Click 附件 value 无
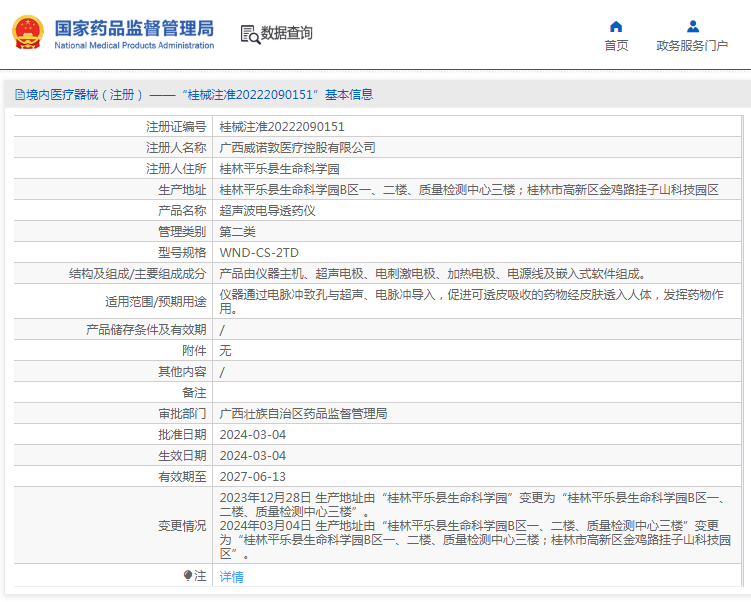Screen dimensions: 751x602 tap(225, 351)
